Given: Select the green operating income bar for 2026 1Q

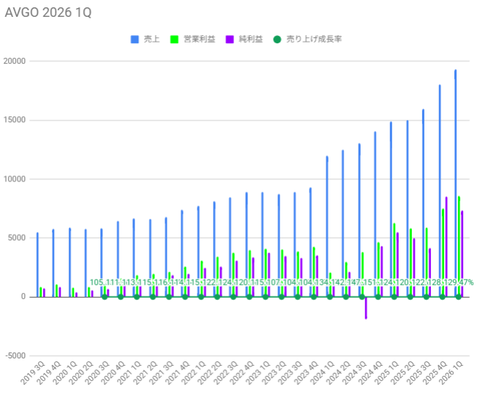Looking at the screenshot, I should click(x=459, y=246).
